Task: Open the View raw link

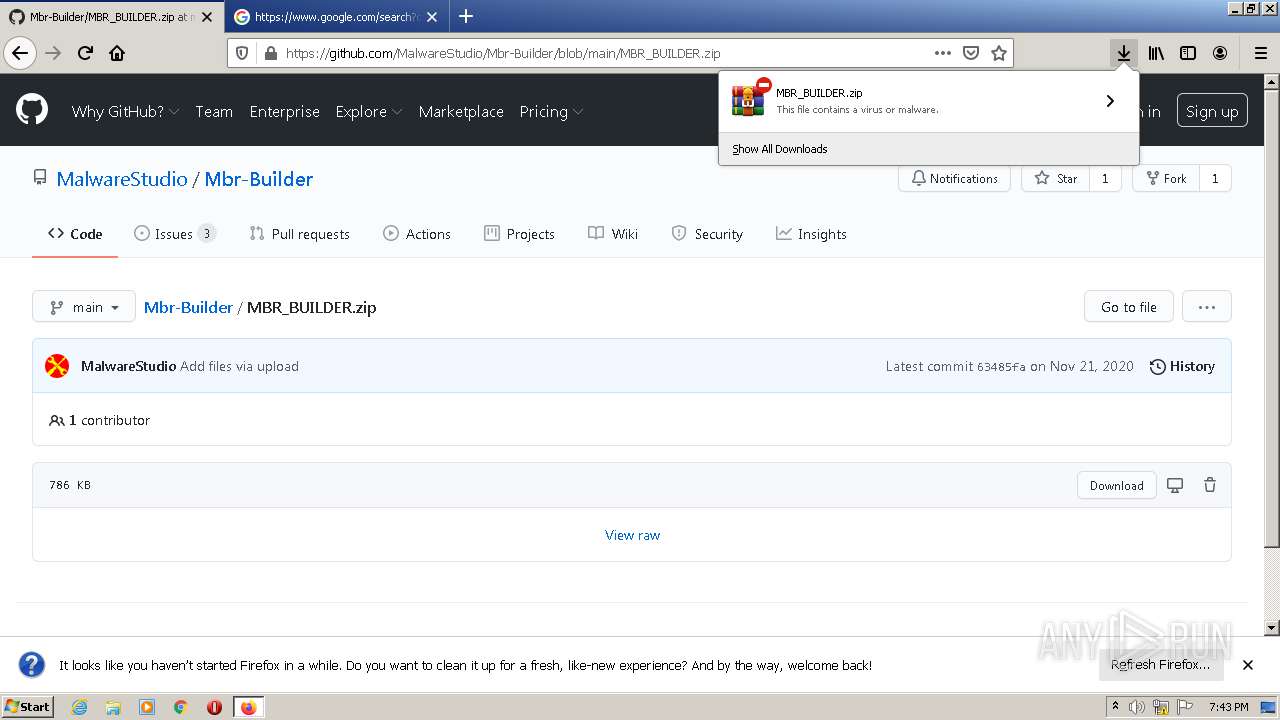Action: click(632, 535)
